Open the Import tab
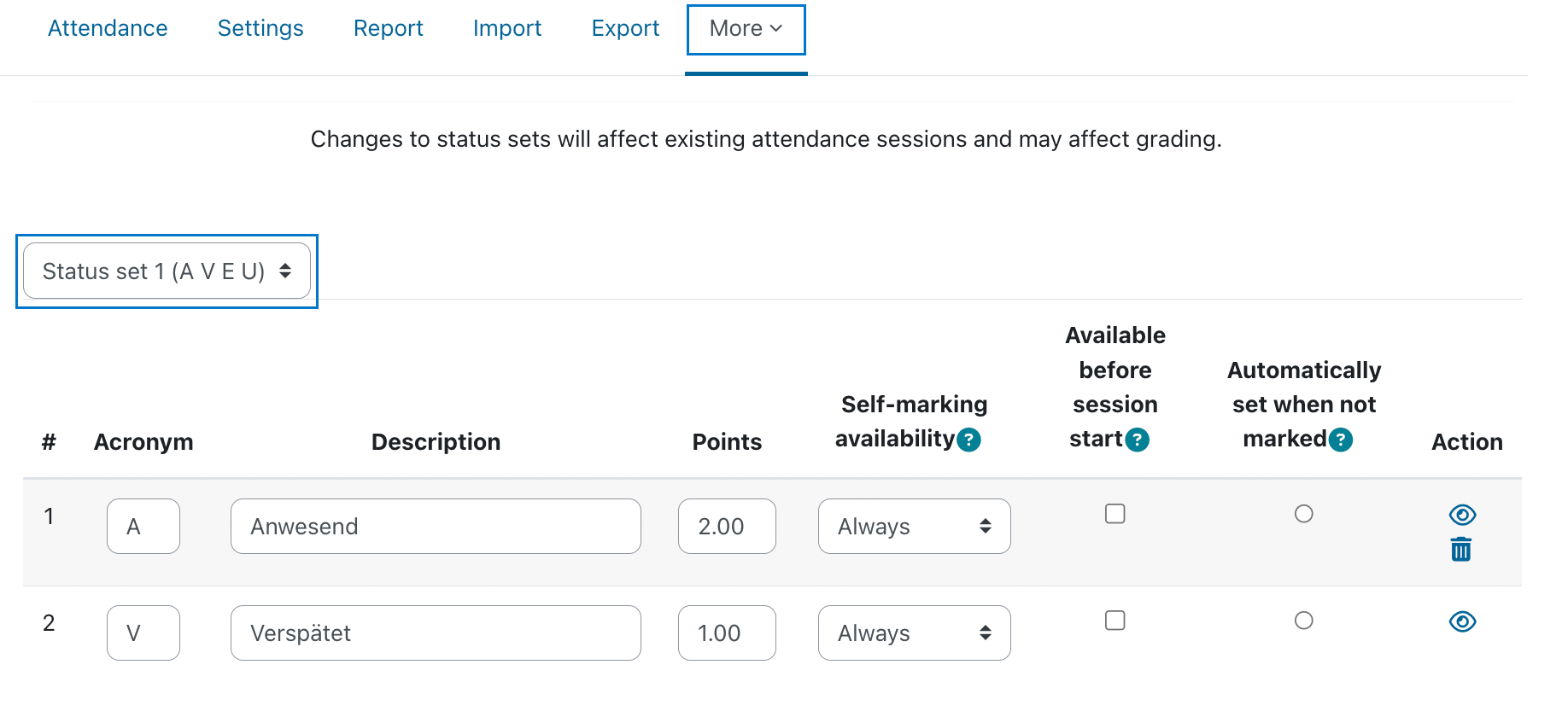Screen dimensions: 1568x717 click(507, 28)
